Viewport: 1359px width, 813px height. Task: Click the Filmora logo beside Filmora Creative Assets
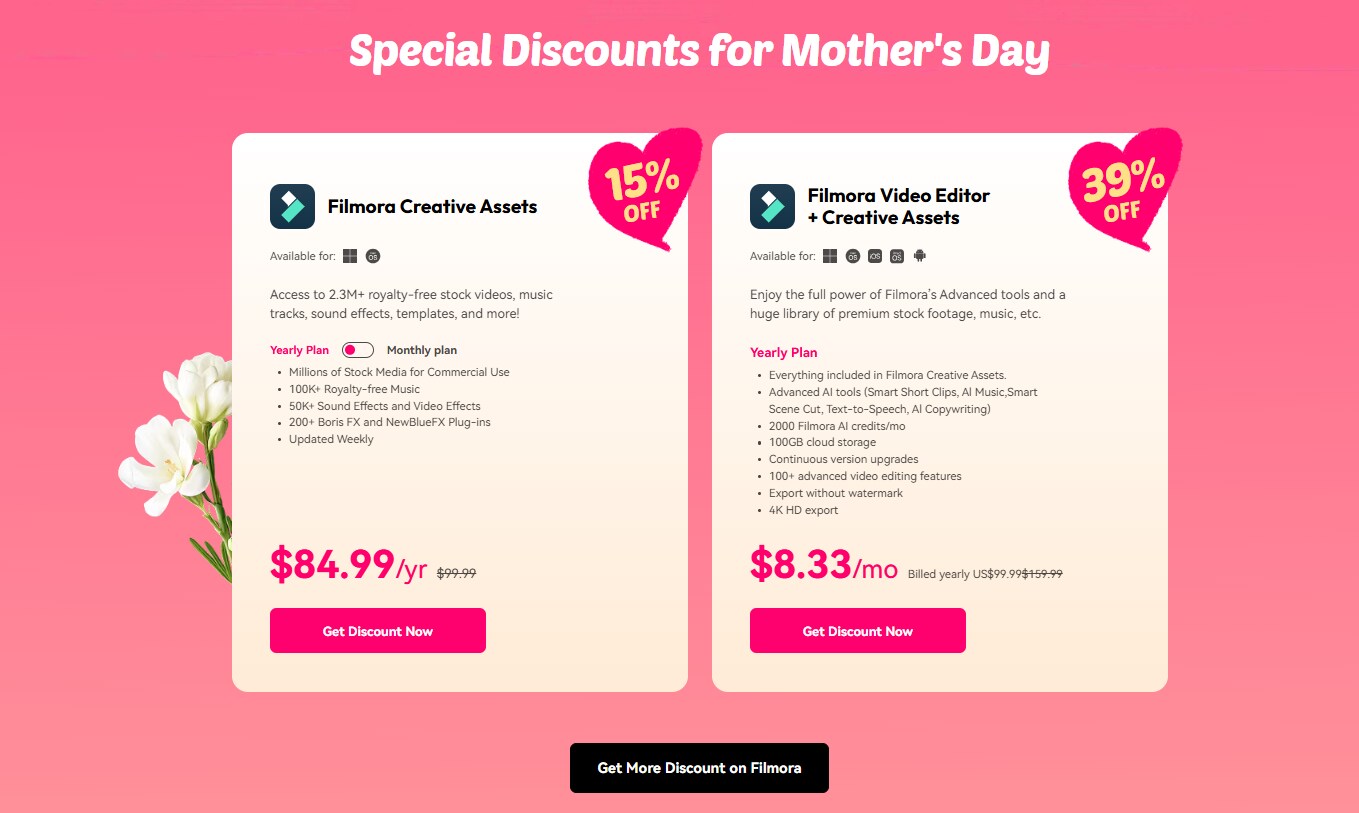pos(292,206)
